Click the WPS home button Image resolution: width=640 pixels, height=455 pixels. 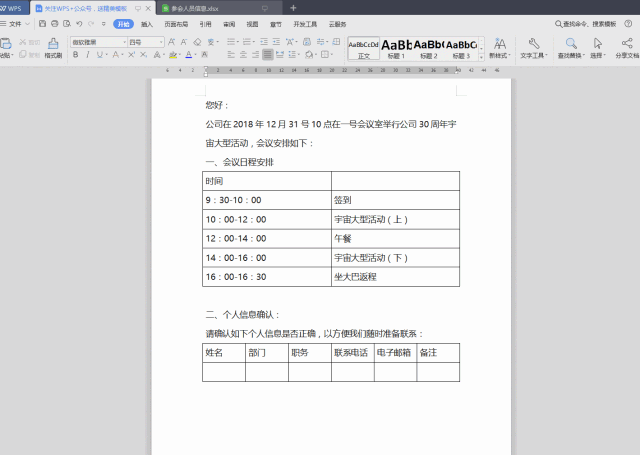click(x=14, y=8)
